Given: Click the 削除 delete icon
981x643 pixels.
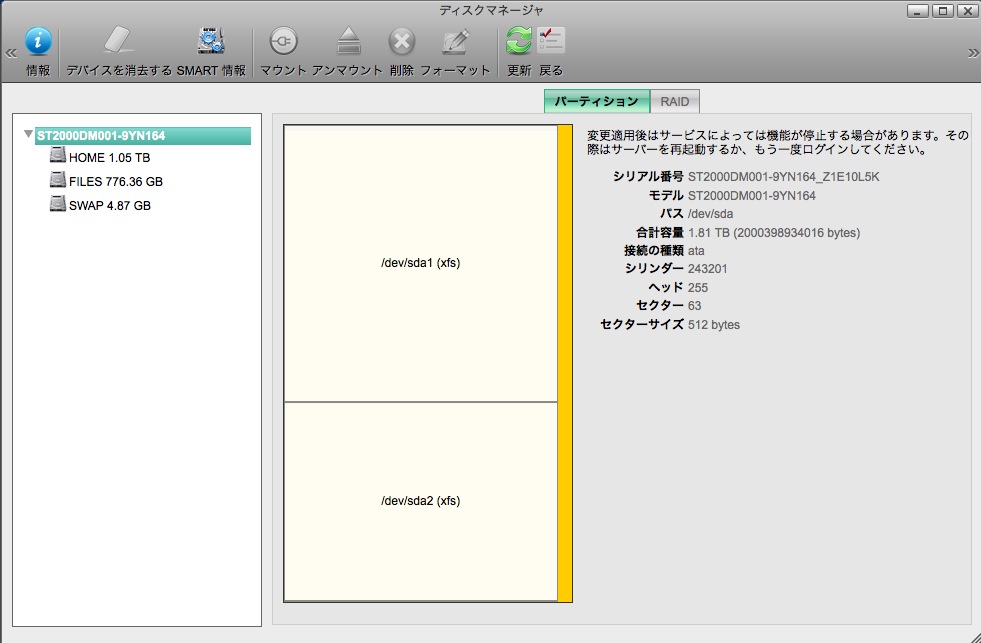Looking at the screenshot, I should [402, 42].
